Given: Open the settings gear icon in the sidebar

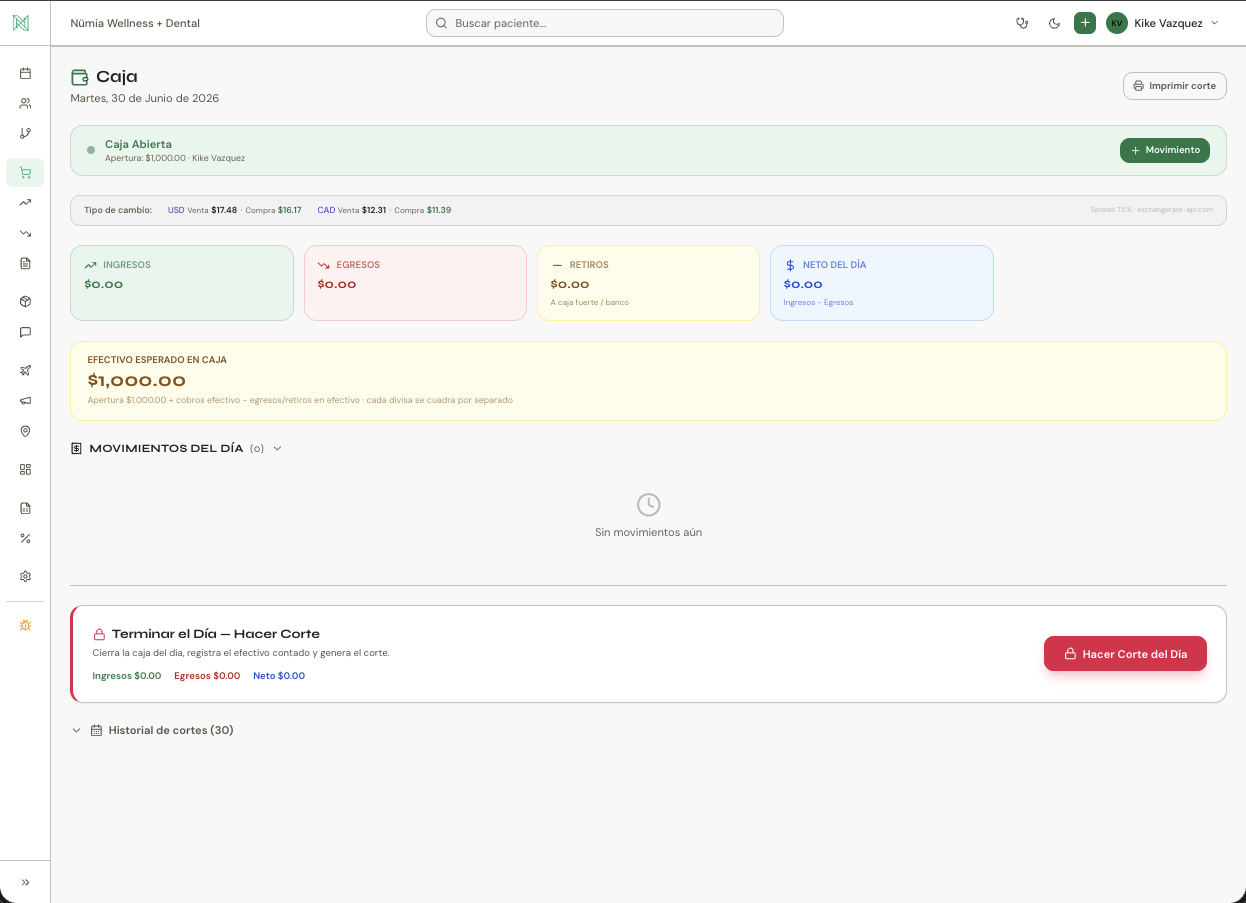Looking at the screenshot, I should pyautogui.click(x=25, y=576).
